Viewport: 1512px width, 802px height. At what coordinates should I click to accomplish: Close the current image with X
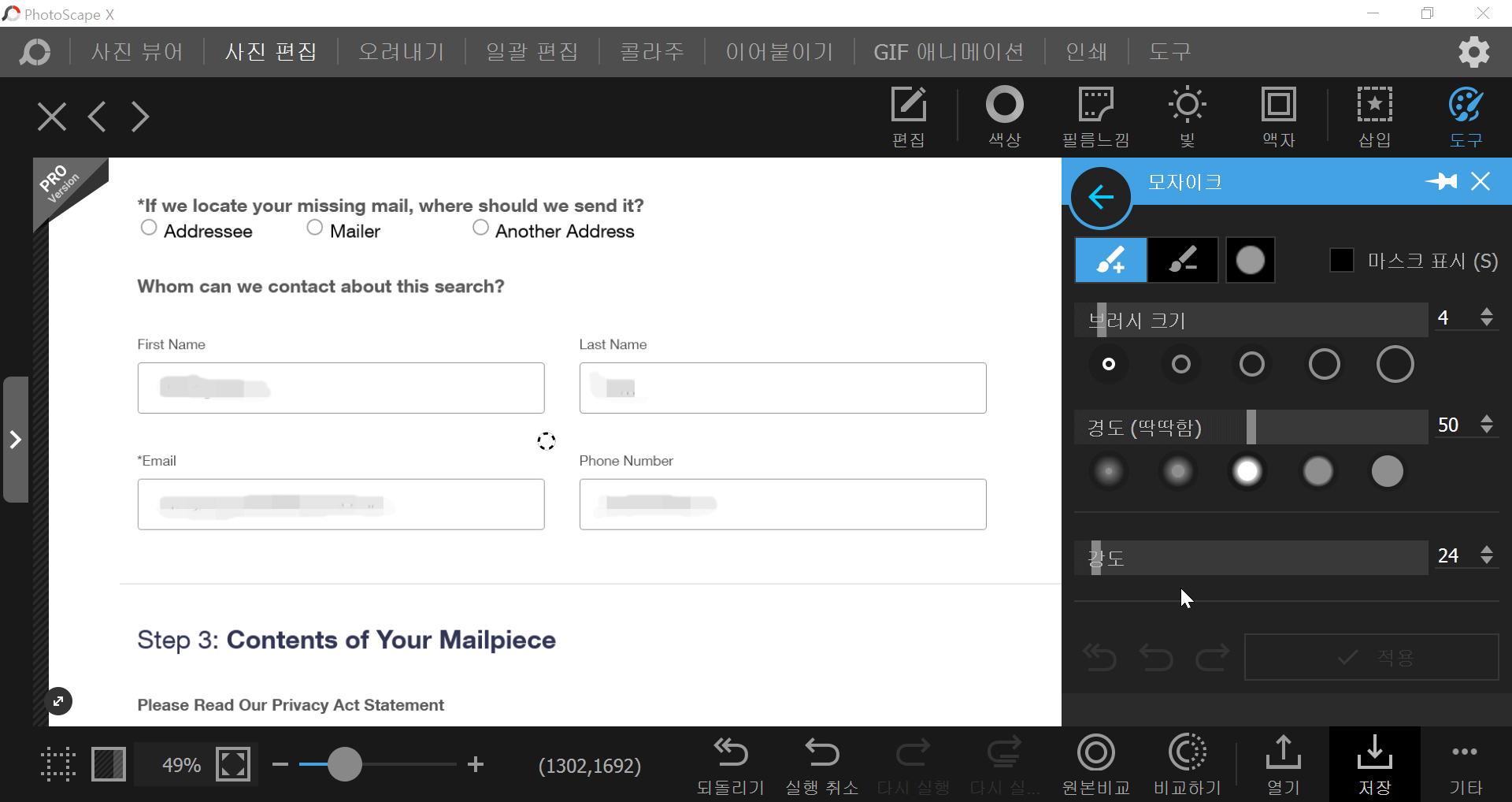pos(52,117)
